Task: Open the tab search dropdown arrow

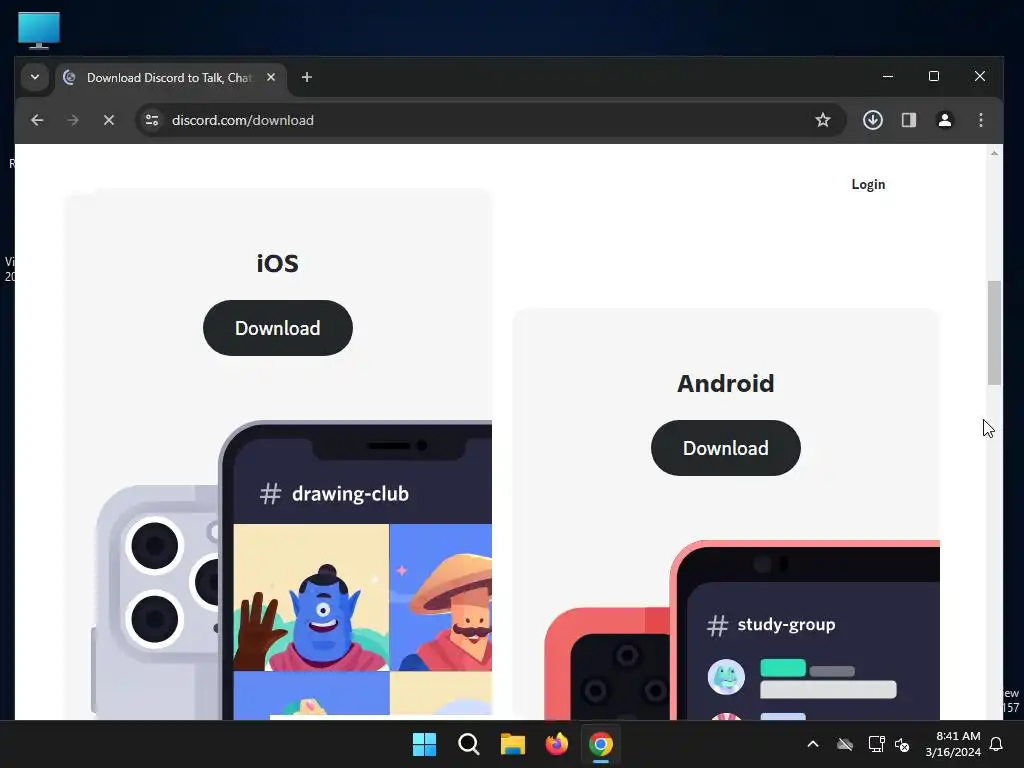Action: [35, 77]
